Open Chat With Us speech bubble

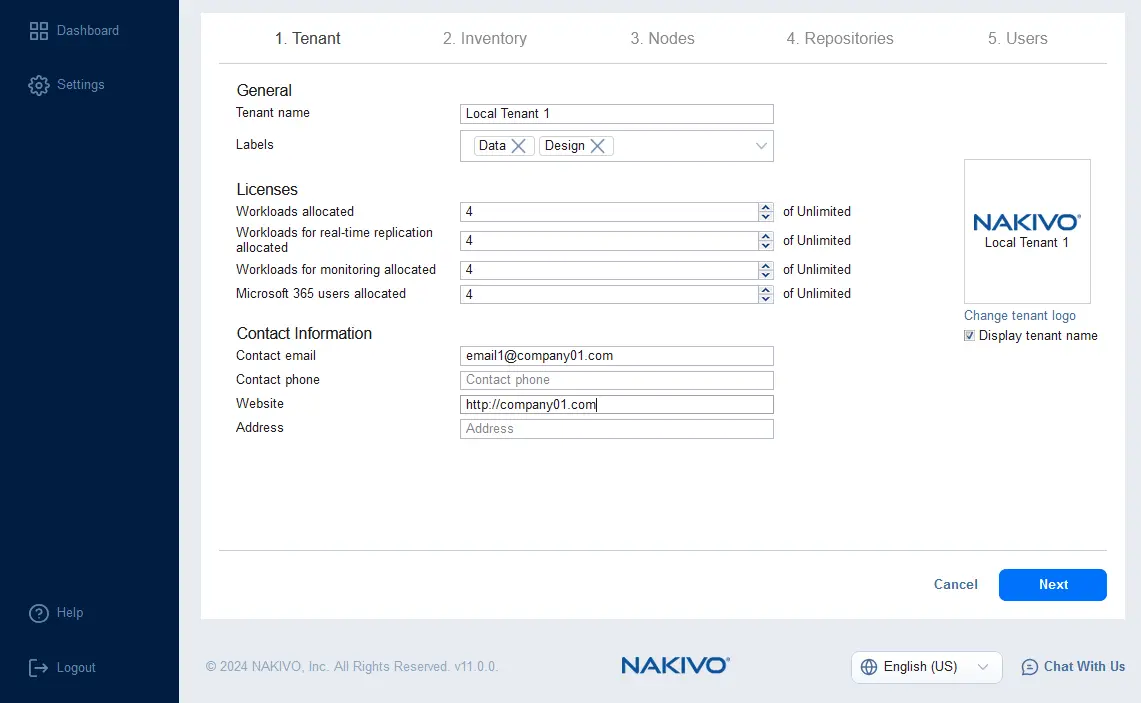[1030, 667]
